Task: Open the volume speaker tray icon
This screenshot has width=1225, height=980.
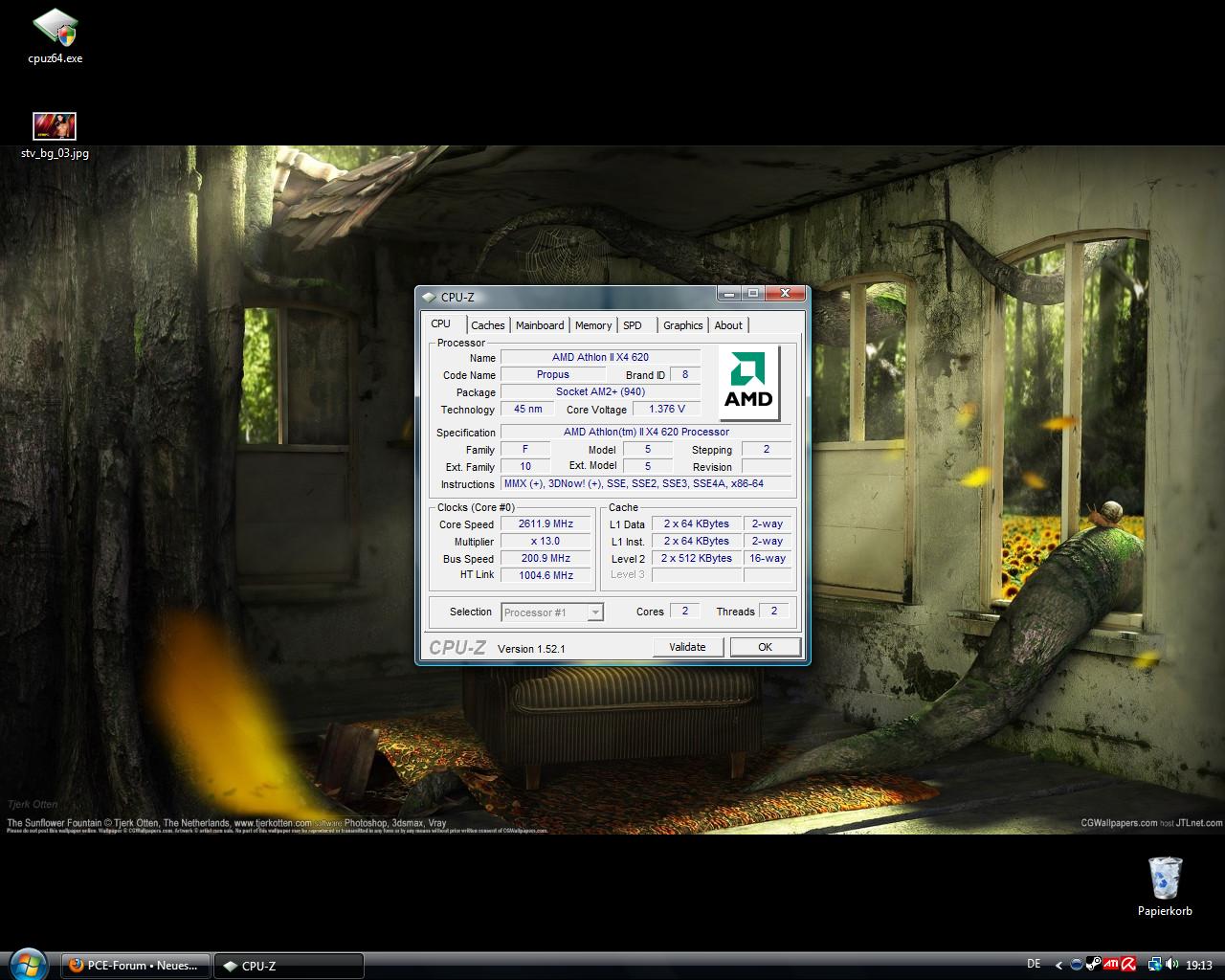Action: (x=1172, y=965)
